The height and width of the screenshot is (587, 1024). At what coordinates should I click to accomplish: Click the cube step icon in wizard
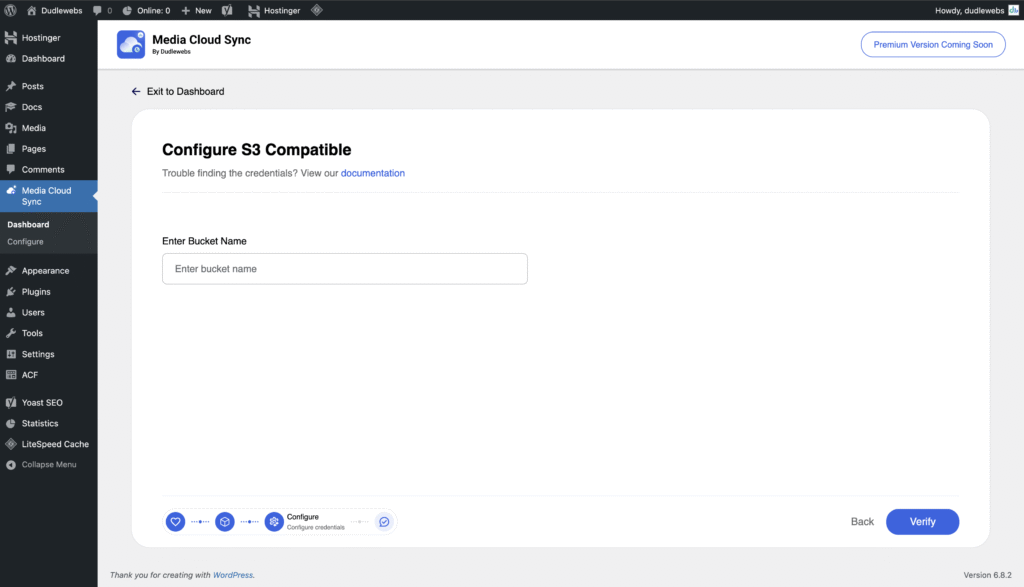point(225,521)
